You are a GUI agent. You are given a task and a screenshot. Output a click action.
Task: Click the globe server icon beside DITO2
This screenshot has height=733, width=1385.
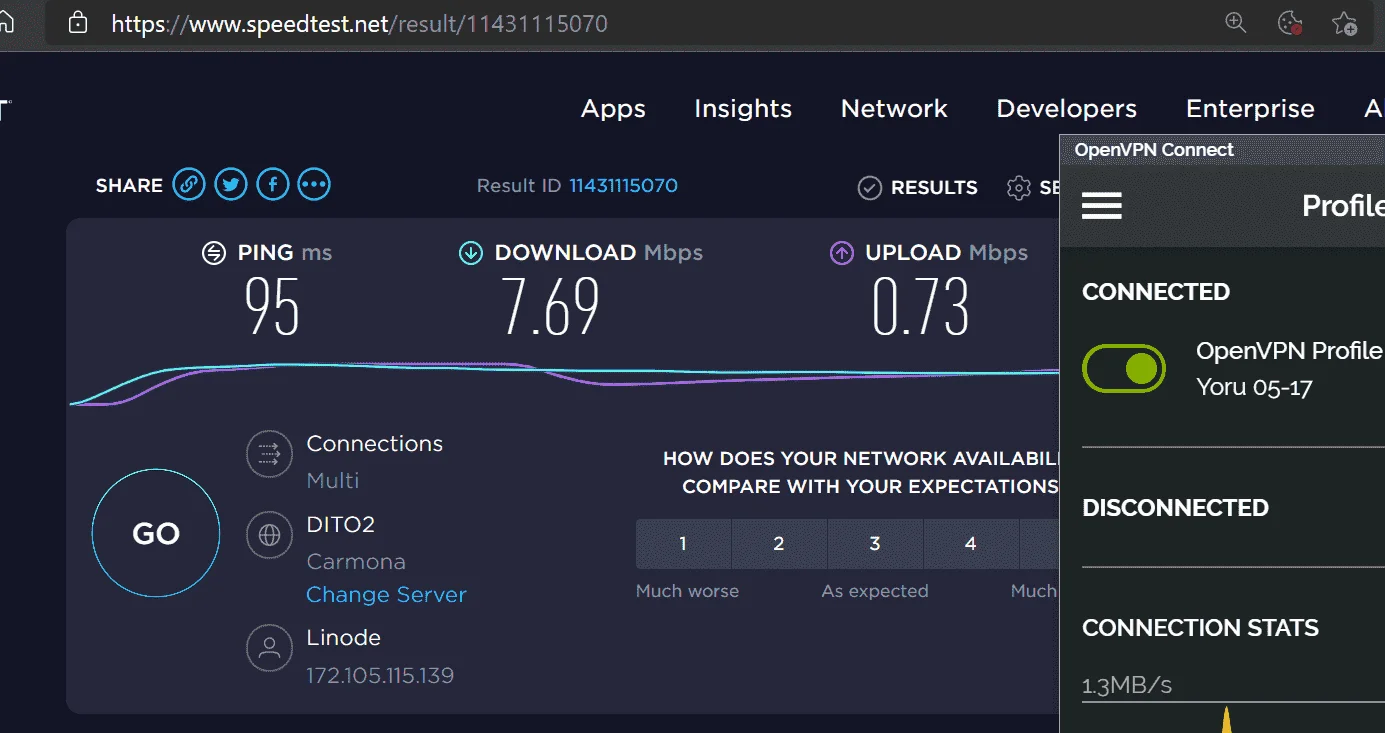tap(269, 536)
